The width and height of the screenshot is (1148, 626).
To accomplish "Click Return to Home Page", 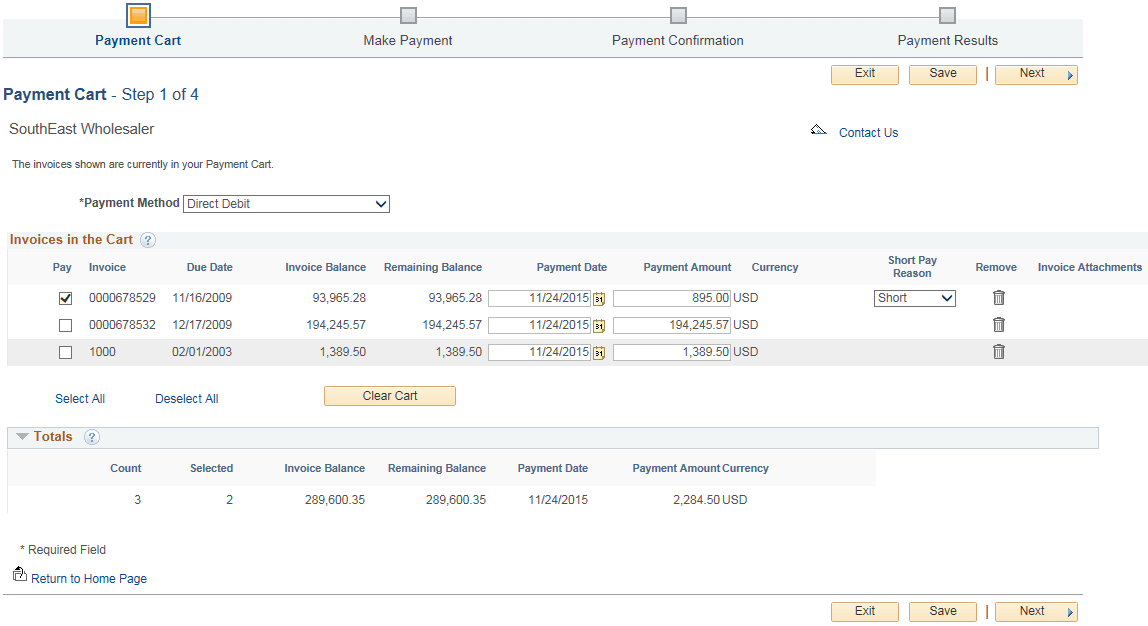I will (88, 578).
